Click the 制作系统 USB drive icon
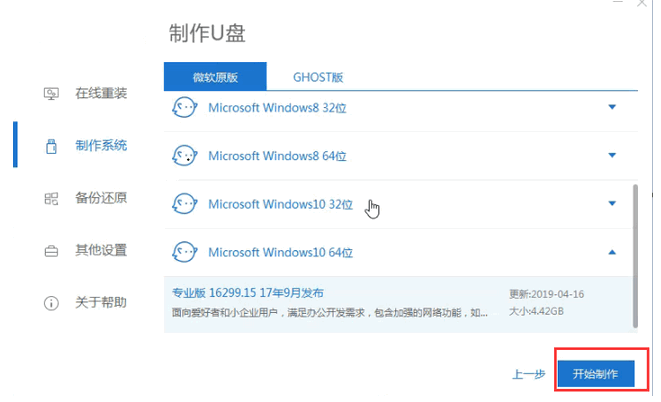The width and height of the screenshot is (661, 402). (51, 146)
